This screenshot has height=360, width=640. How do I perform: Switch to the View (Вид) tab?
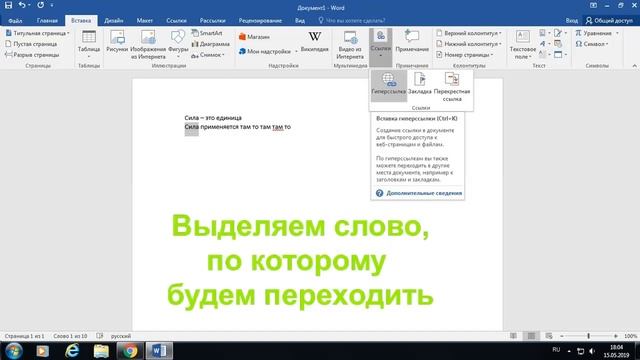[x=300, y=20]
